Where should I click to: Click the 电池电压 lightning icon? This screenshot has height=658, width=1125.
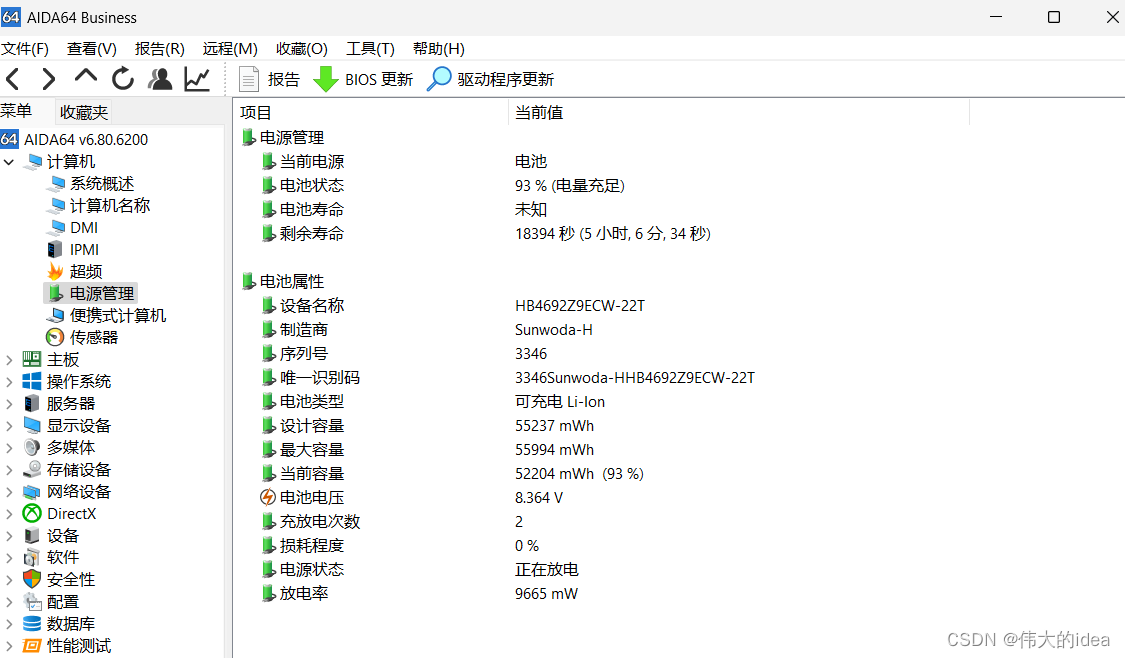coord(268,497)
